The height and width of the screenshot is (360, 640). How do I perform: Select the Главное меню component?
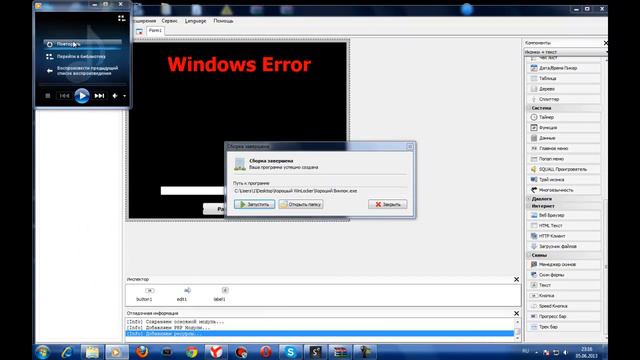click(564, 149)
